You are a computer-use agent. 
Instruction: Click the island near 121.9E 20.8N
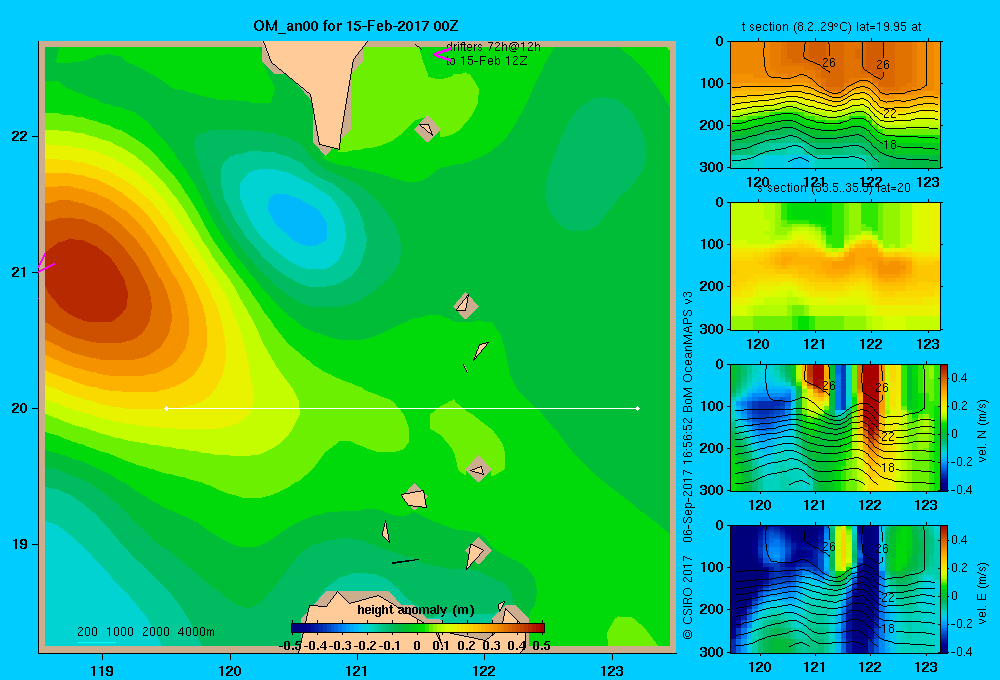pyautogui.click(x=466, y=305)
